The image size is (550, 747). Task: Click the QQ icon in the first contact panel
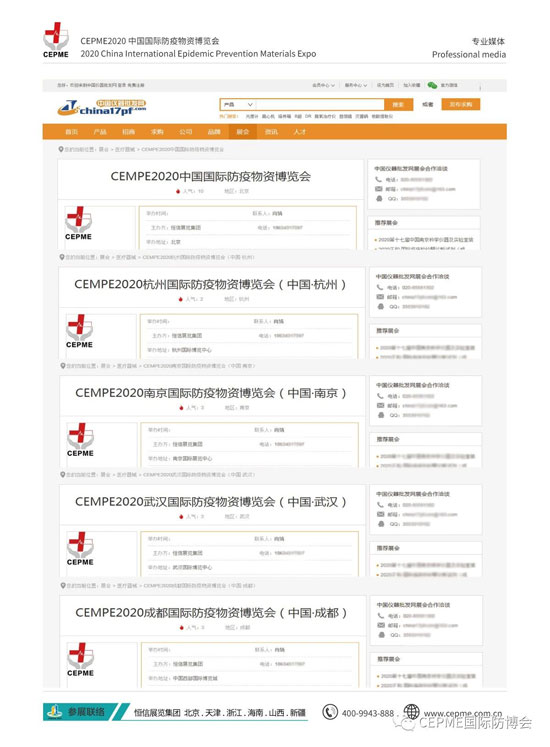coord(379,198)
